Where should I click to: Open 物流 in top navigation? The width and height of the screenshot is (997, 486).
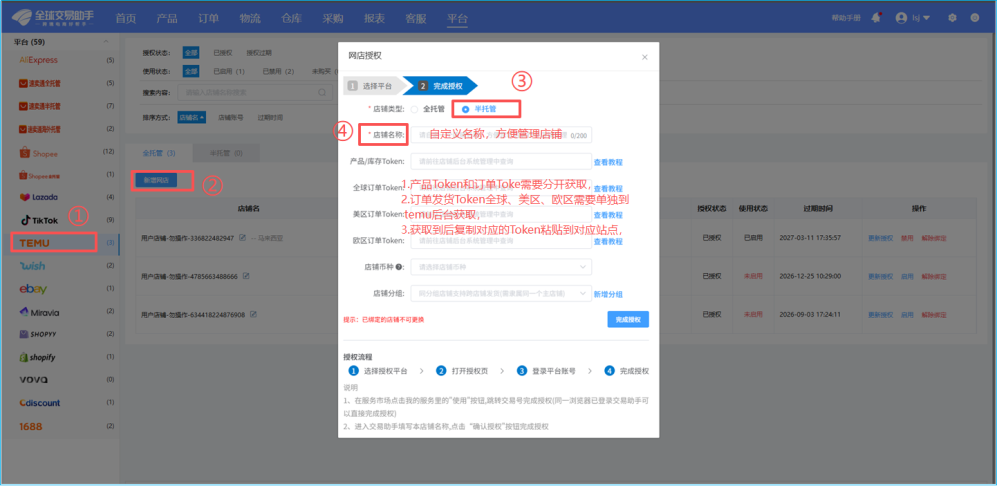pos(250,18)
